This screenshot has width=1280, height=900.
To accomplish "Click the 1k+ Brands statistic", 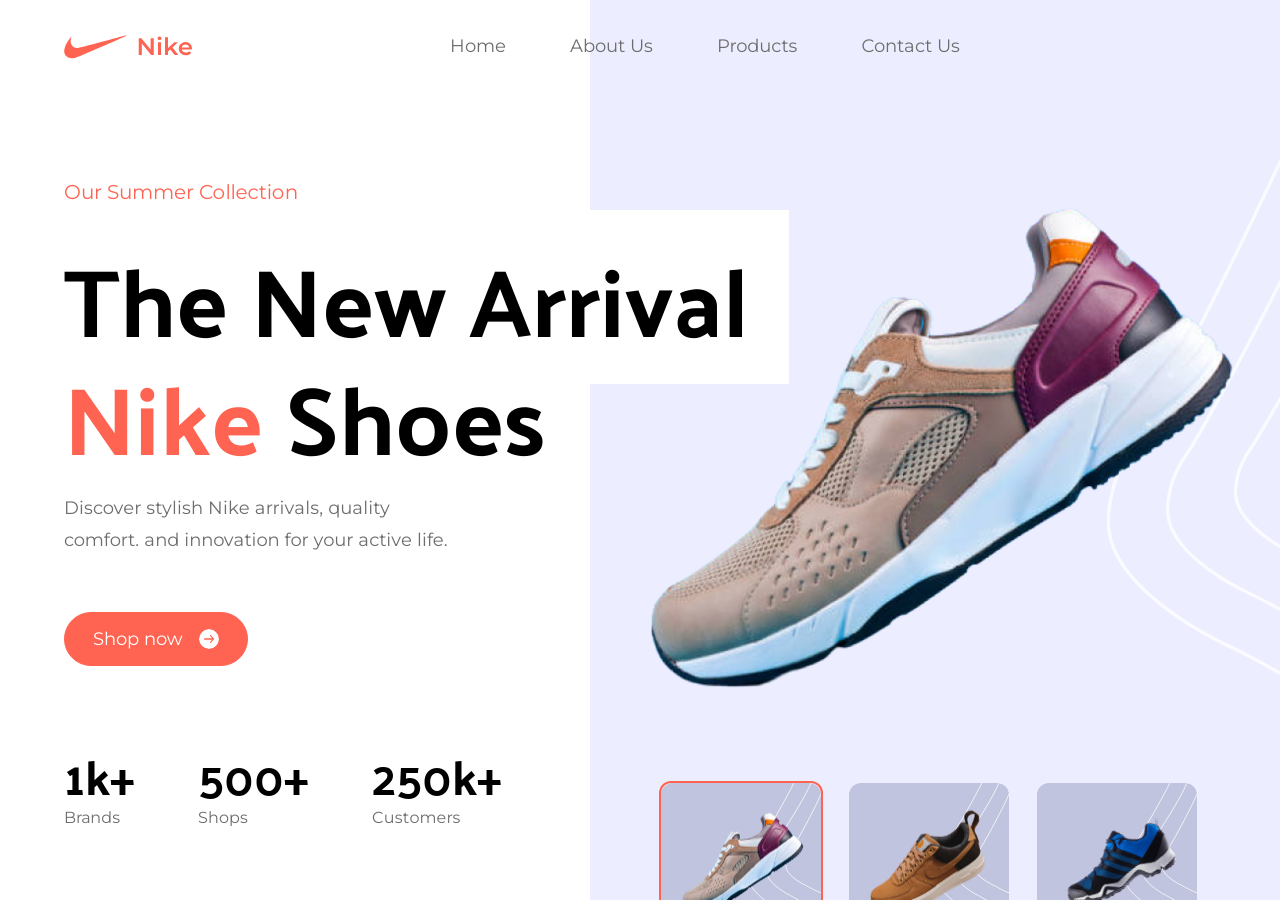I will [x=99, y=794].
